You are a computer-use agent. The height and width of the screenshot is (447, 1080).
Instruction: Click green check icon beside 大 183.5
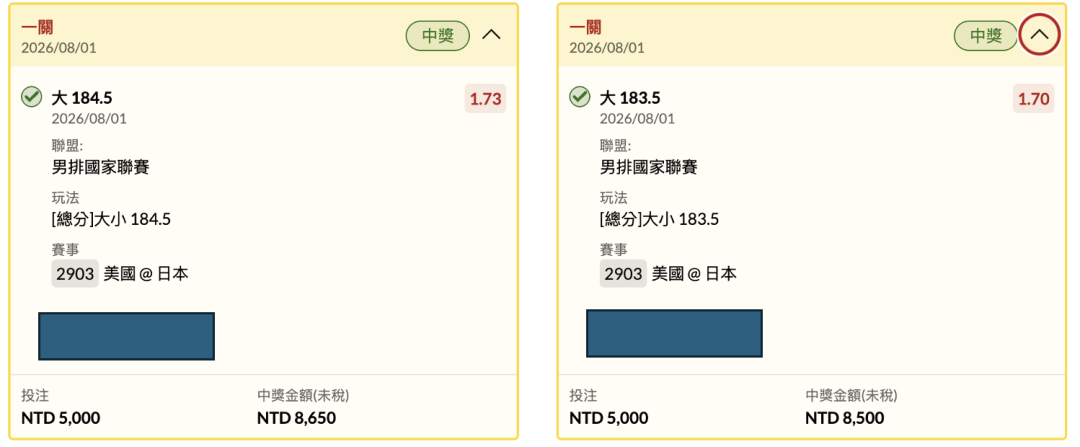pos(579,97)
